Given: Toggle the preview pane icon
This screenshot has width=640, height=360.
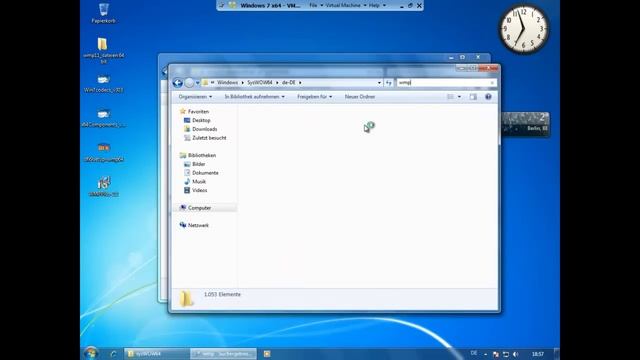Looking at the screenshot, I should click(x=473, y=97).
